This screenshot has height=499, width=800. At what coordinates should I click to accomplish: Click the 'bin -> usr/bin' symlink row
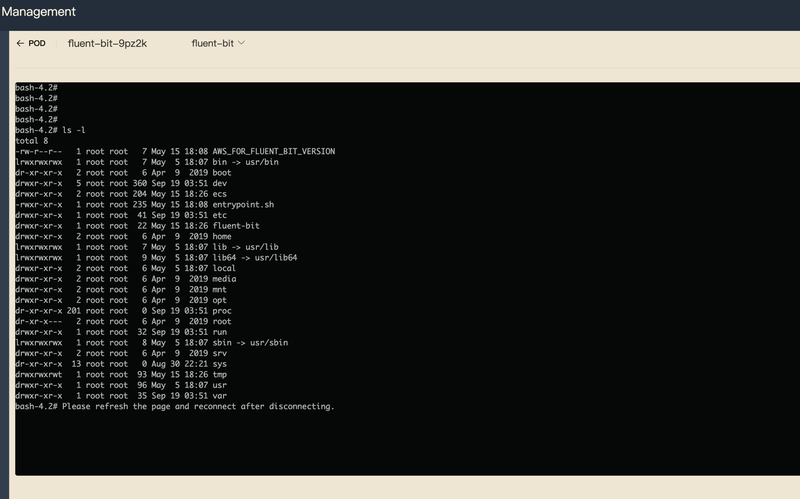pos(147,162)
